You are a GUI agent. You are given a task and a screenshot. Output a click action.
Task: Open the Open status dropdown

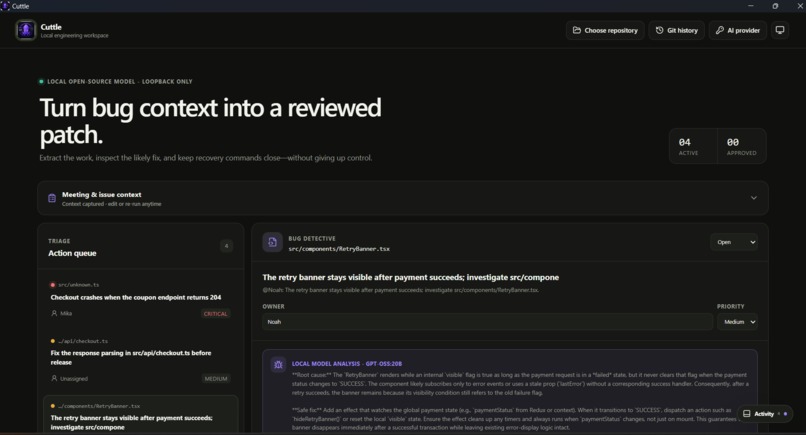point(734,242)
